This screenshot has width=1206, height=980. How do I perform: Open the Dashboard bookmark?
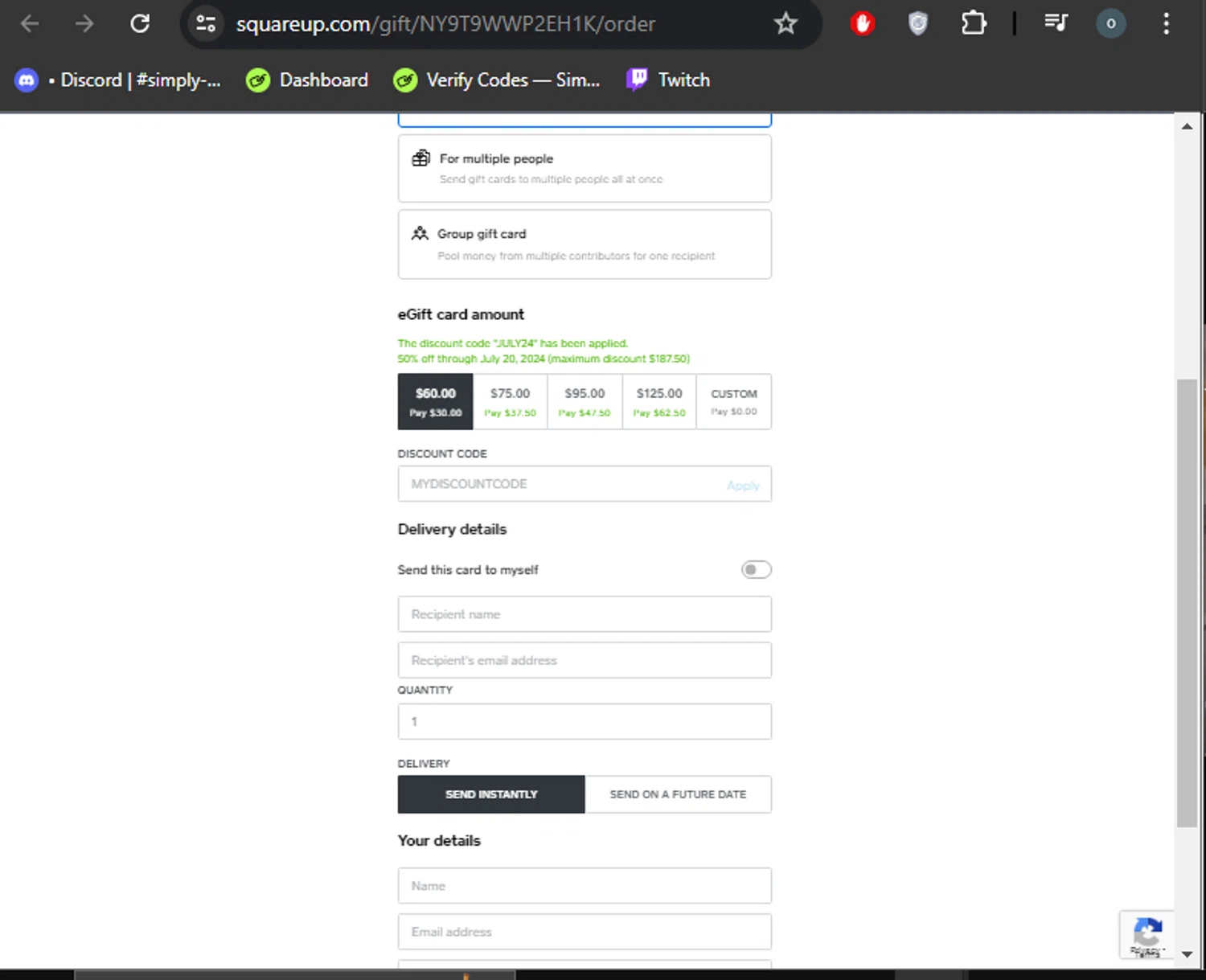(307, 80)
